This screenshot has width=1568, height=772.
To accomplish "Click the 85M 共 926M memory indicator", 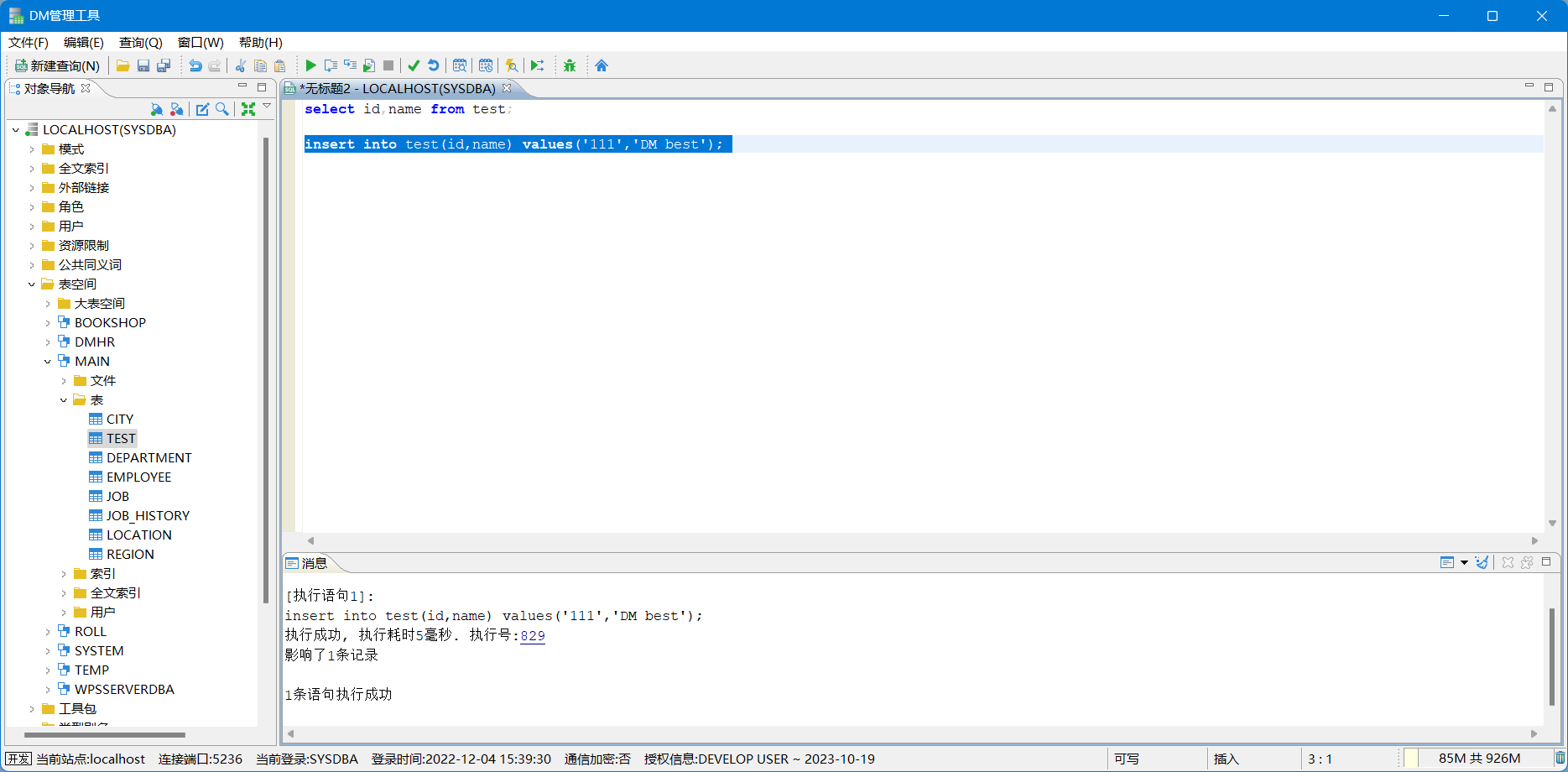I will [1479, 759].
